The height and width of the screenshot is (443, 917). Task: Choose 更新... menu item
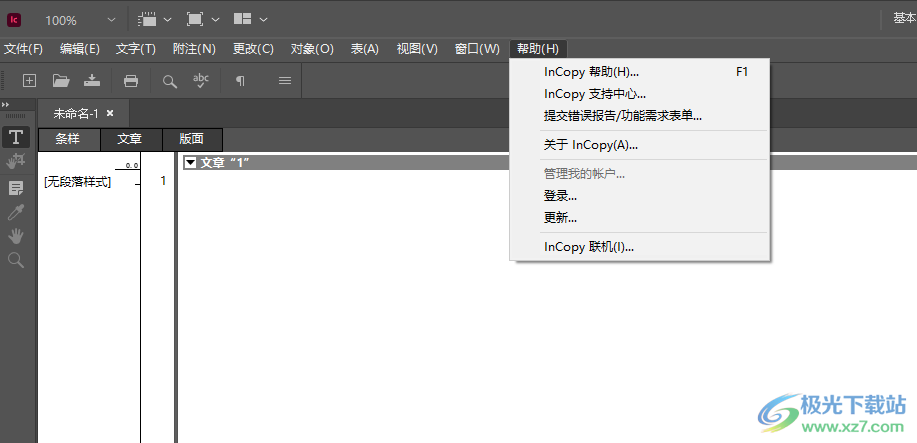(640, 218)
